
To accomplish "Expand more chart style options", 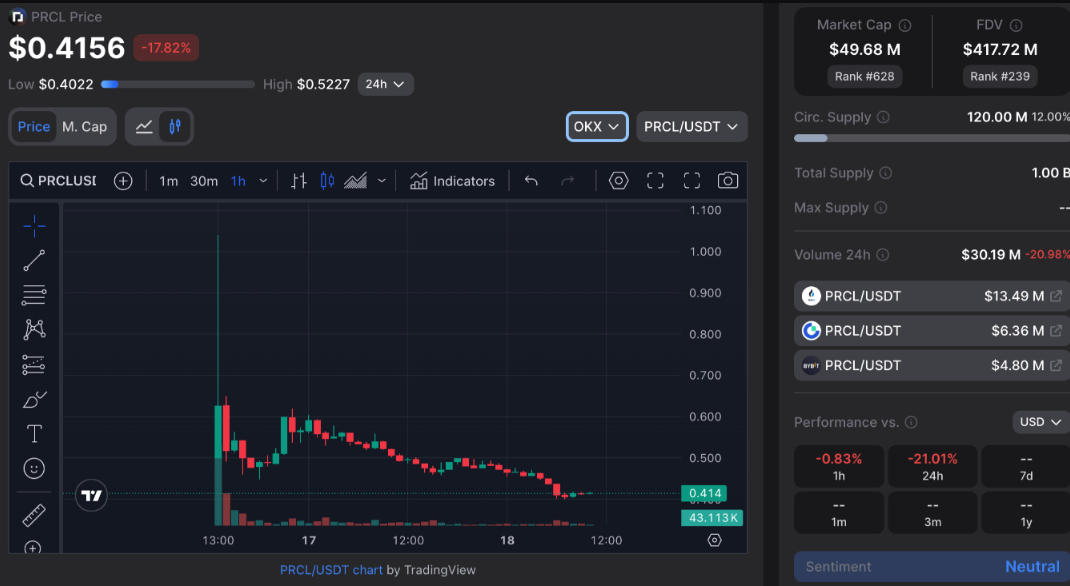I will (381, 181).
